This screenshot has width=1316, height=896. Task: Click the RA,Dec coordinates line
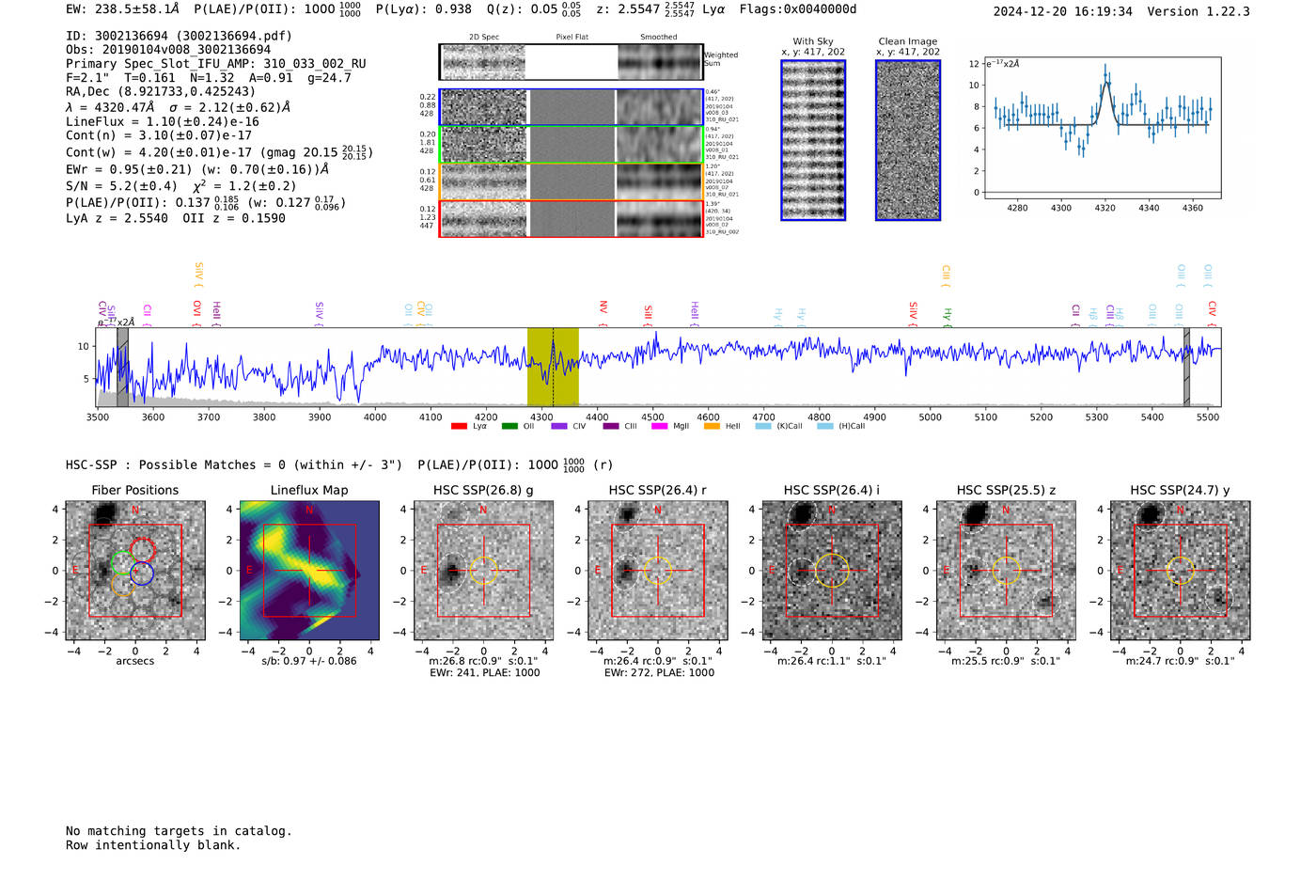click(161, 91)
